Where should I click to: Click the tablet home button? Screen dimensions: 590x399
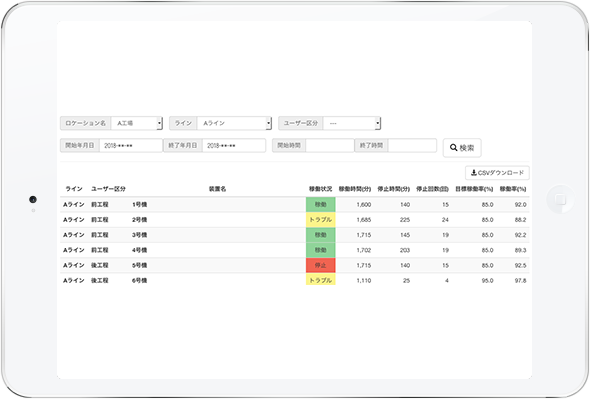560,199
